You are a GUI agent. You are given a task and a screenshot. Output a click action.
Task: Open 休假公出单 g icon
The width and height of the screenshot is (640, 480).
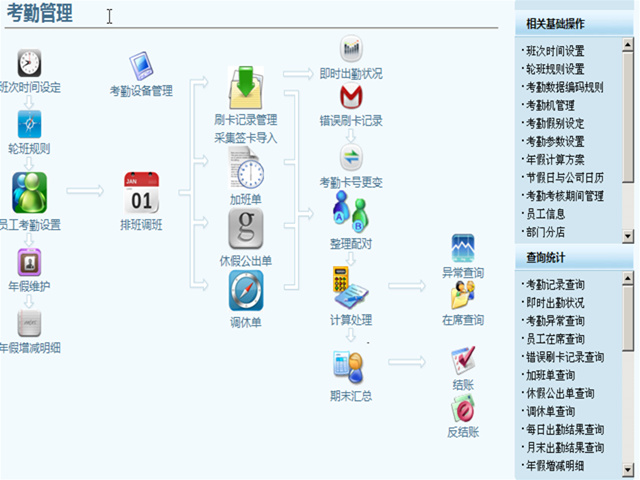pyautogui.click(x=246, y=229)
